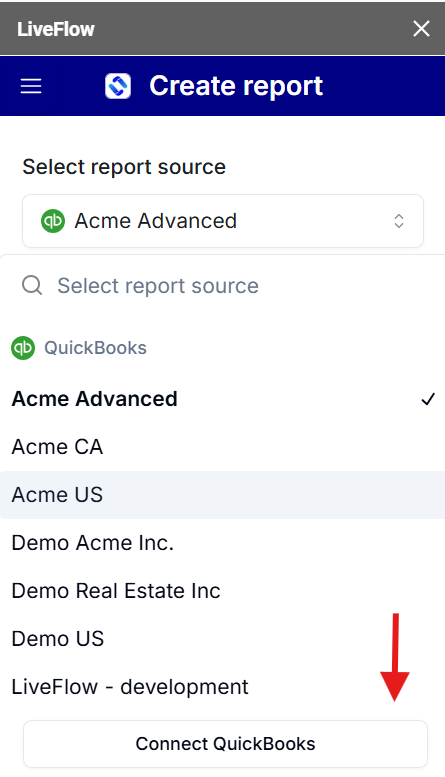Pick Demo Acme Inc. company
This screenshot has height=777, width=445.
point(222,543)
